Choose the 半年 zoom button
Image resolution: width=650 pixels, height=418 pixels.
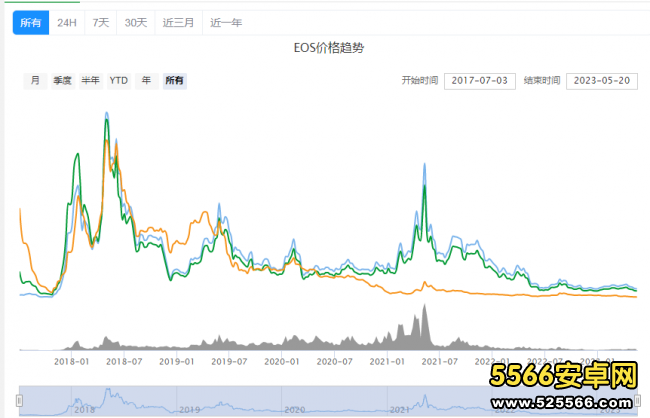tap(91, 80)
